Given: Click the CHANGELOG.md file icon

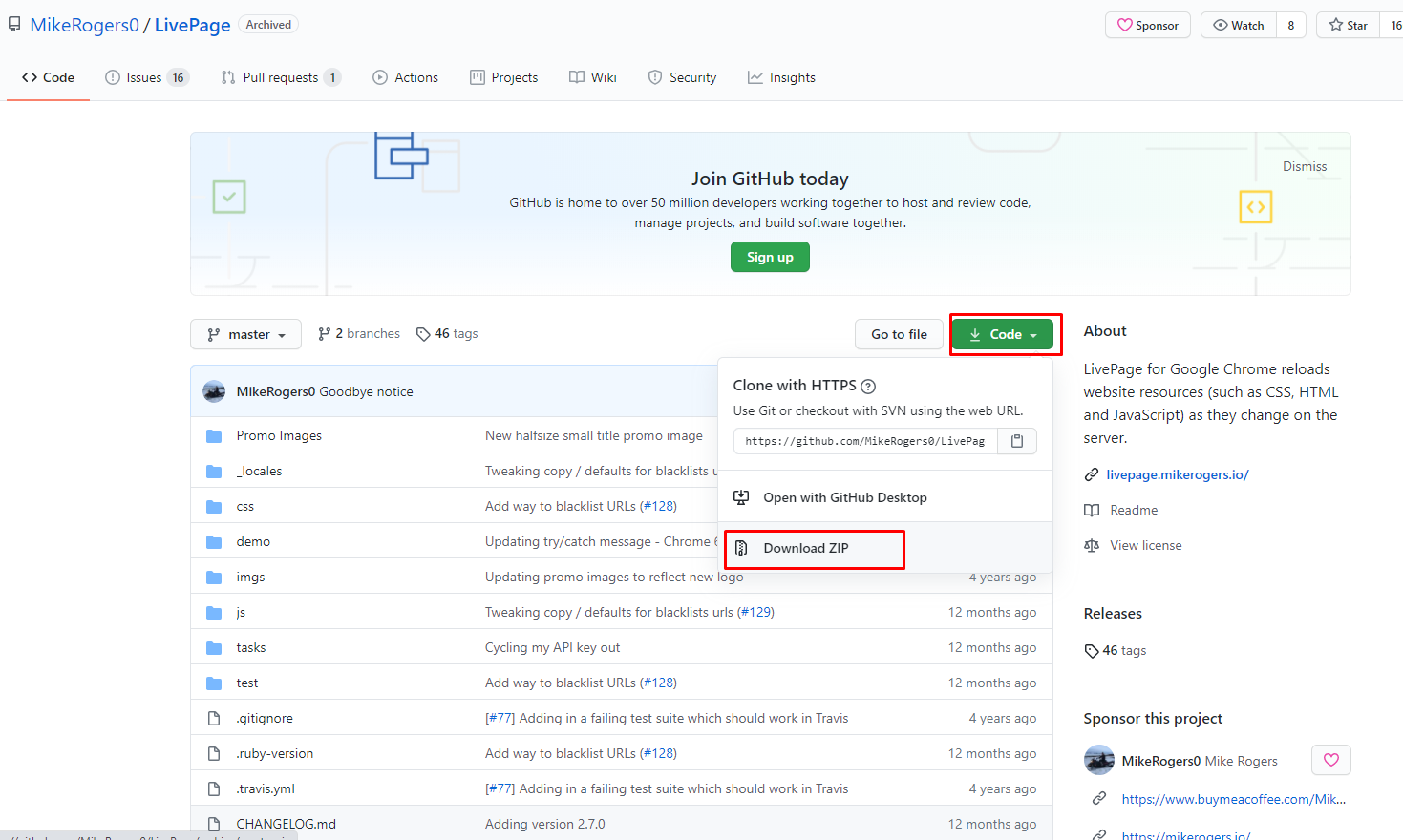Looking at the screenshot, I should [214, 824].
